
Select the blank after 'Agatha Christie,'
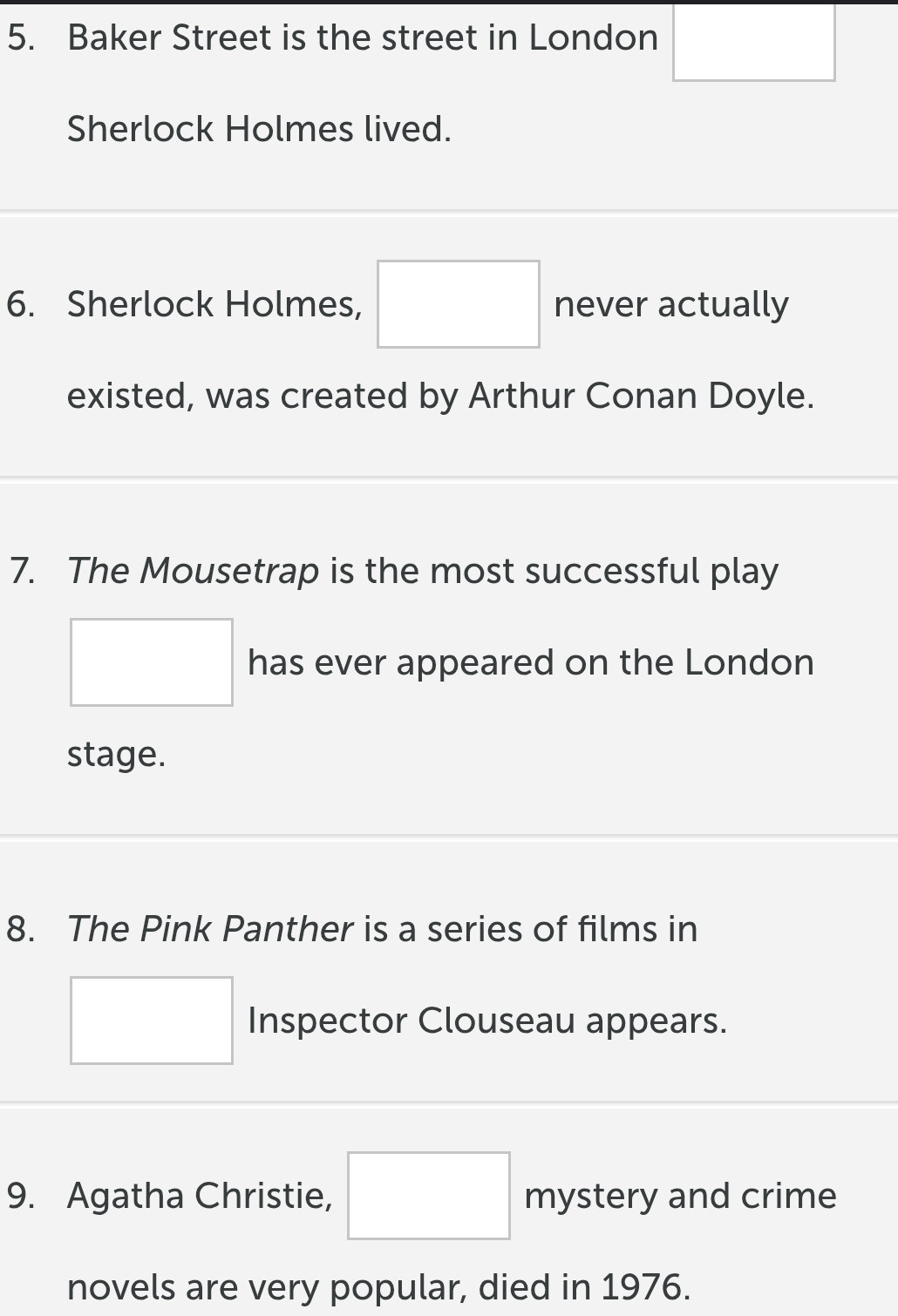click(429, 1196)
